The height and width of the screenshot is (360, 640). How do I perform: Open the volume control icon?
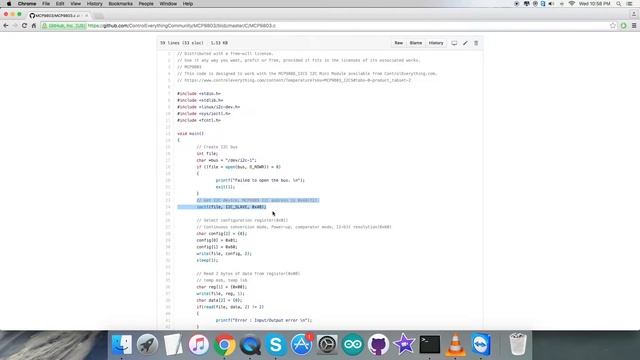(x=551, y=4)
